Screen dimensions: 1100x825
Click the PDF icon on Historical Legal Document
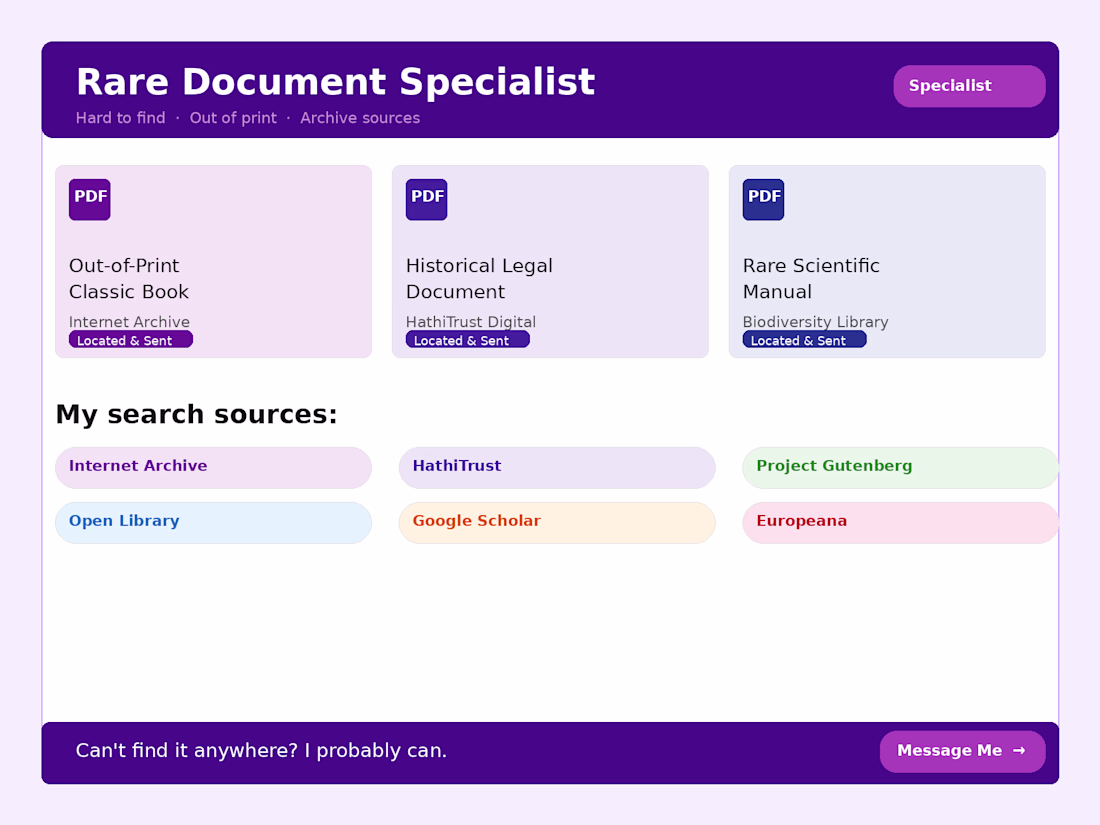click(x=427, y=199)
